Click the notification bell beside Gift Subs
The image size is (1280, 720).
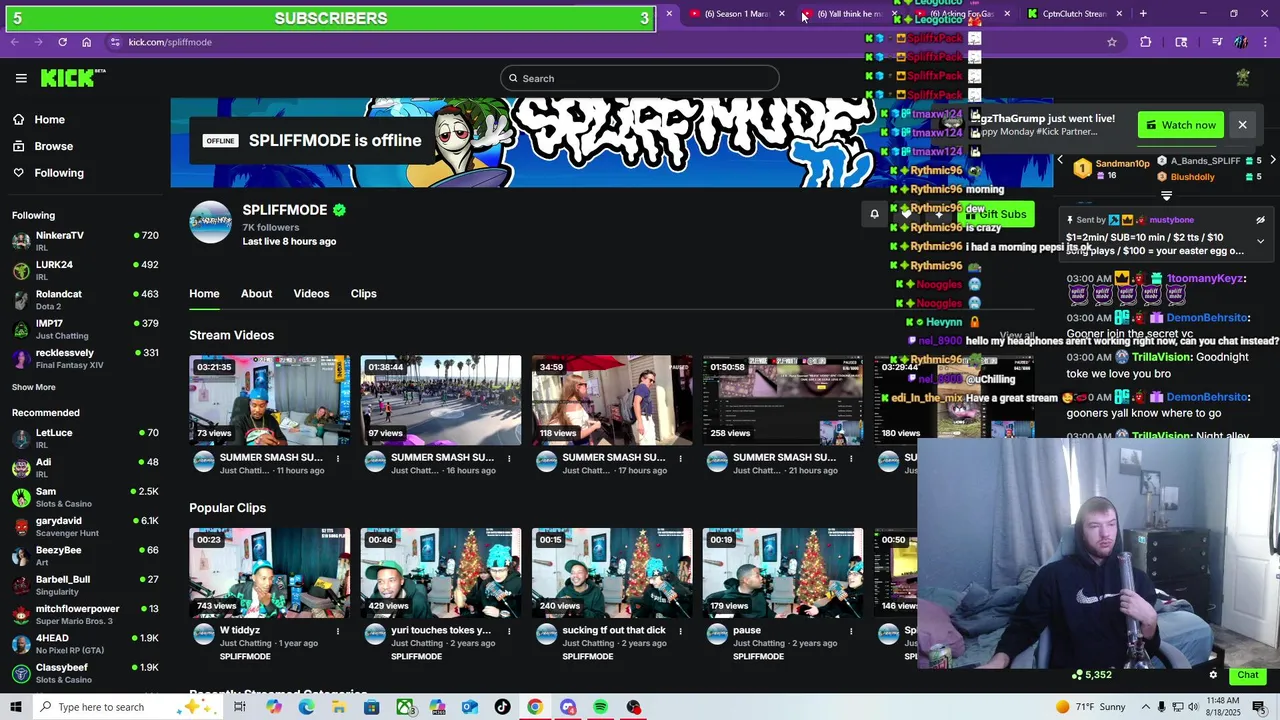pyautogui.click(x=874, y=214)
